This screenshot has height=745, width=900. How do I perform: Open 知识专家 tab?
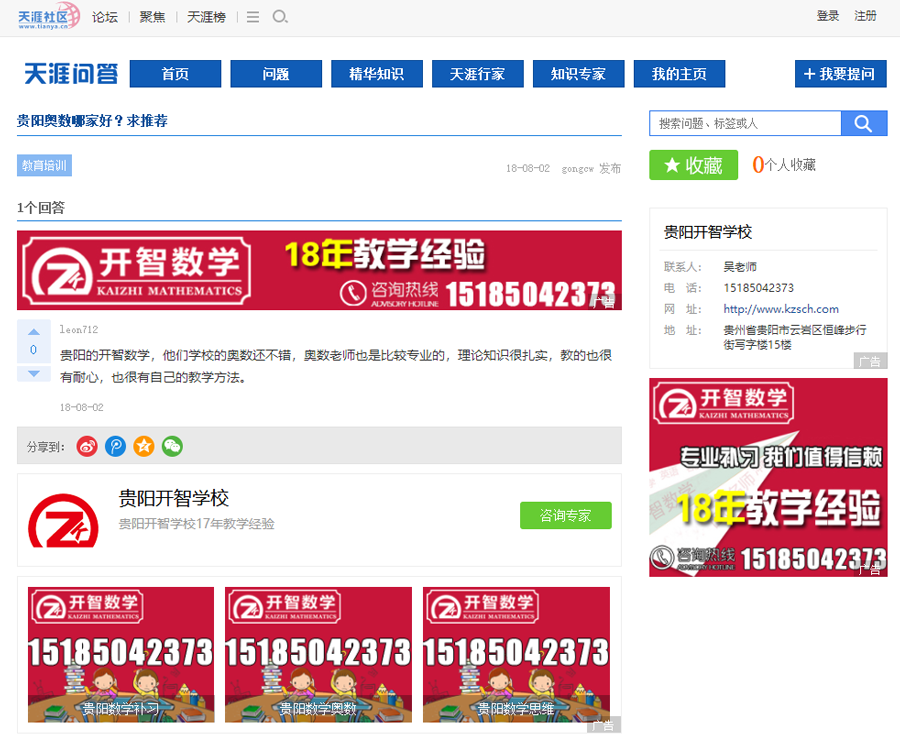click(x=579, y=74)
